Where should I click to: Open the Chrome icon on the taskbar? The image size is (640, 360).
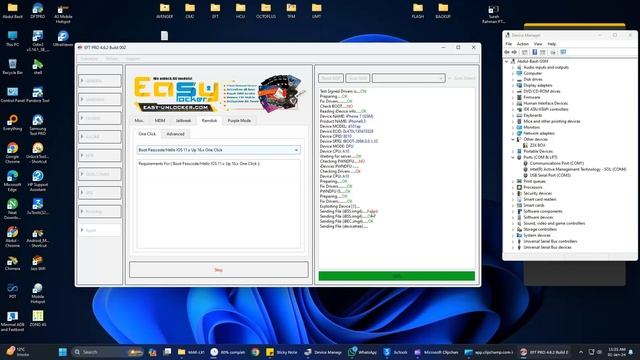(256, 352)
